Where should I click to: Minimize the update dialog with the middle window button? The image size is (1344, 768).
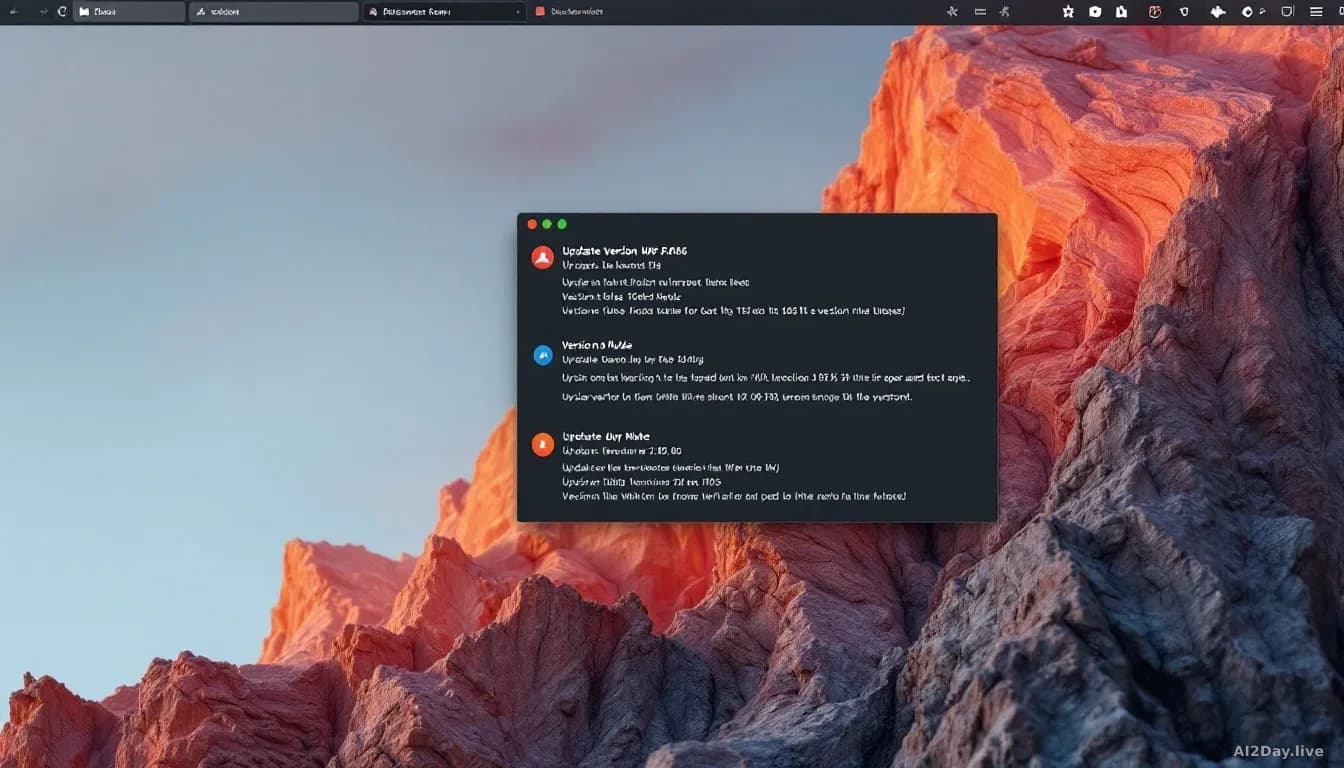tap(547, 224)
